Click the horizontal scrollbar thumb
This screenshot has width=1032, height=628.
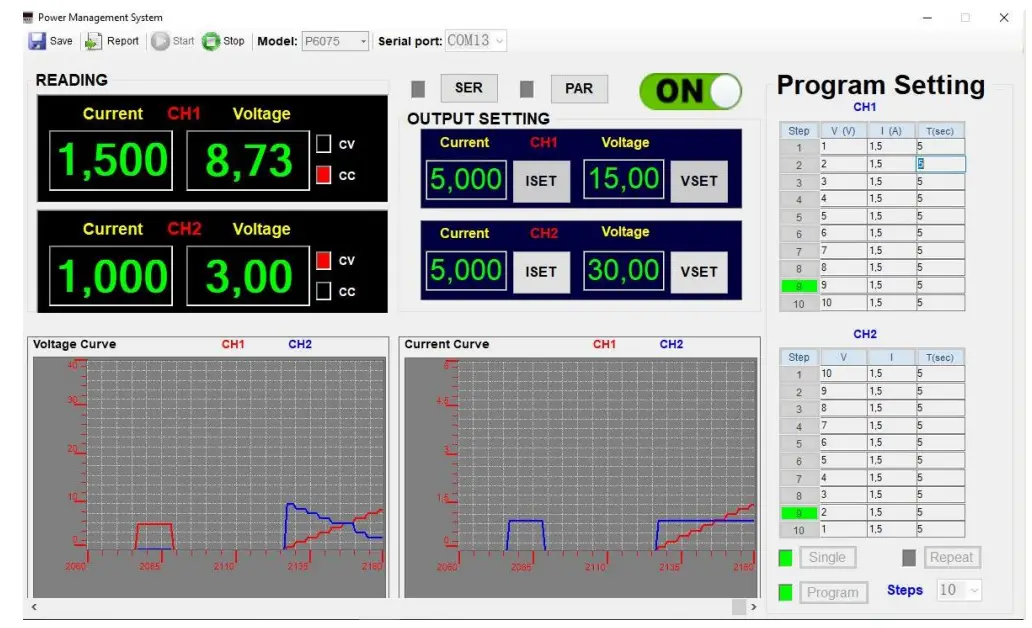[x=739, y=607]
